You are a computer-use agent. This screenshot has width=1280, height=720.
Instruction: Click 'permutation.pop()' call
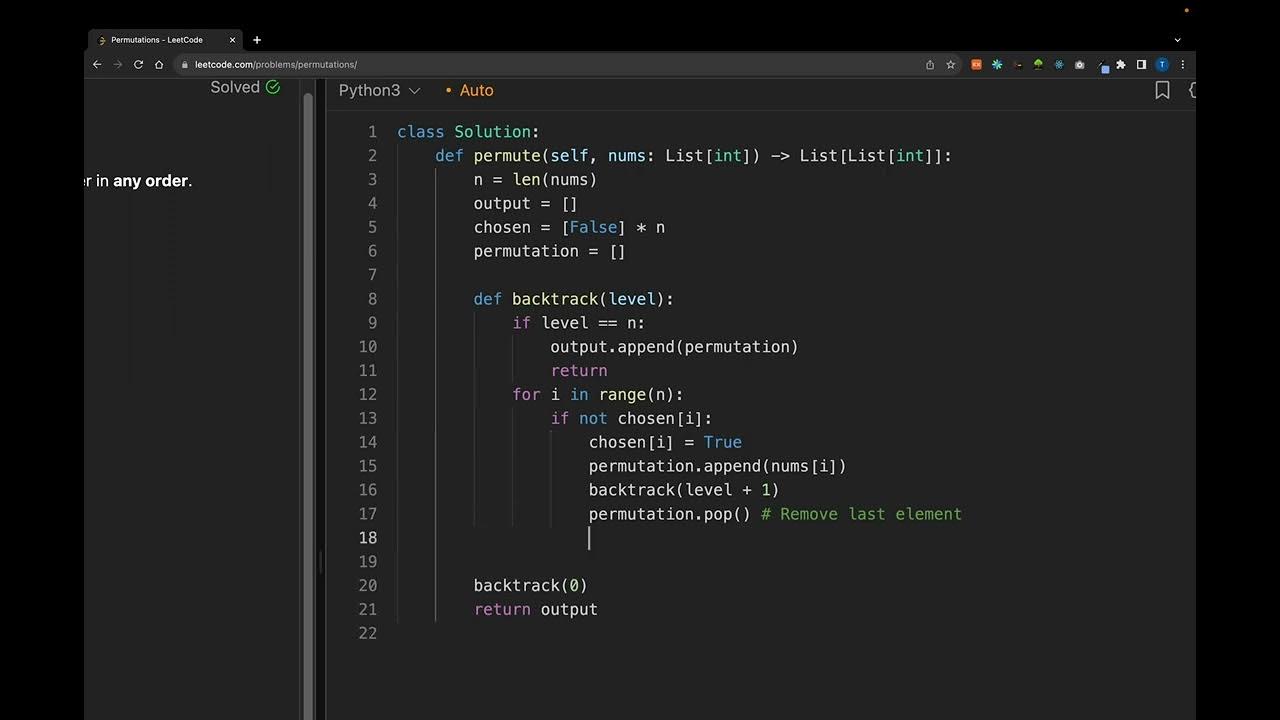[669, 514]
